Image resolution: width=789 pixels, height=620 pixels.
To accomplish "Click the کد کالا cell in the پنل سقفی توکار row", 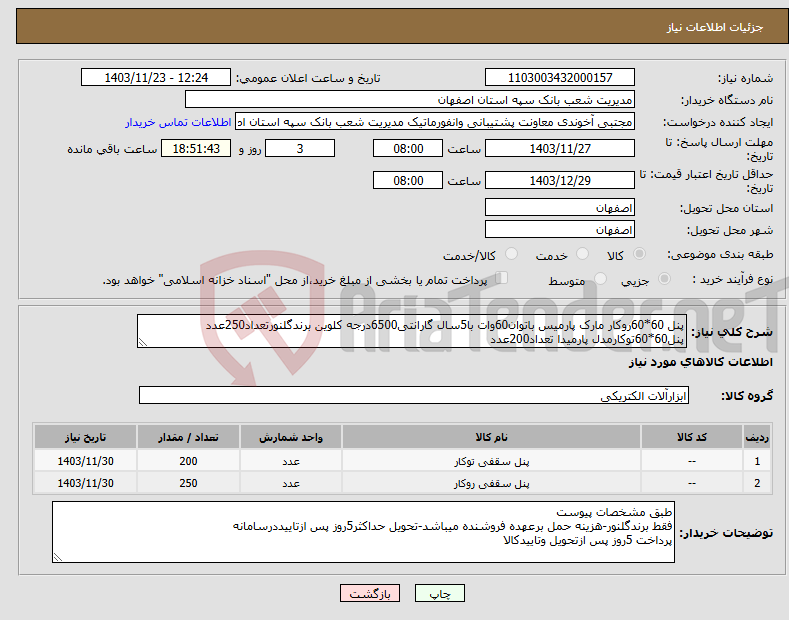I will tap(692, 461).
